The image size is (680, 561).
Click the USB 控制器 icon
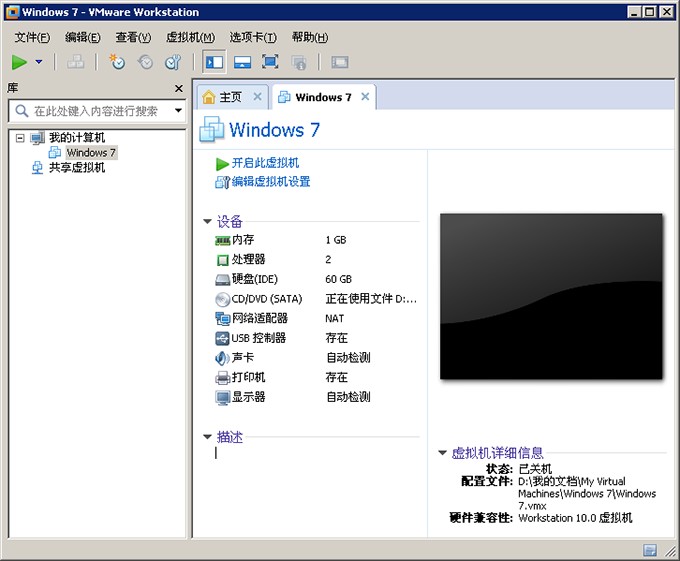[222, 338]
